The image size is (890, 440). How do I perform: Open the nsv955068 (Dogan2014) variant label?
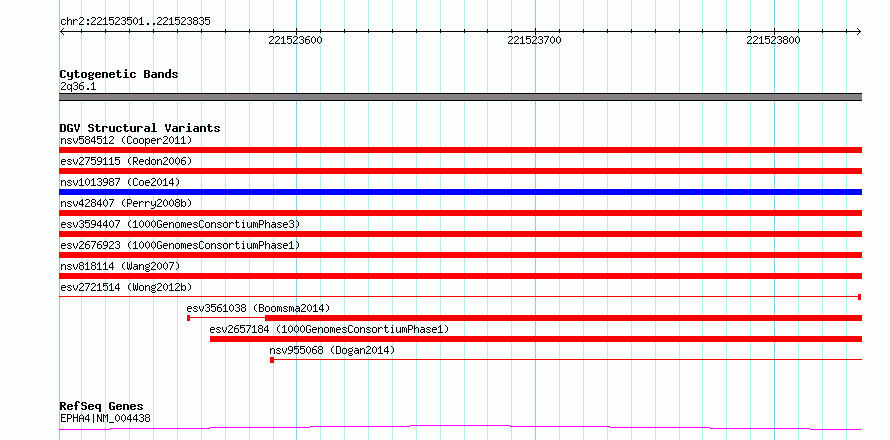pos(332,350)
